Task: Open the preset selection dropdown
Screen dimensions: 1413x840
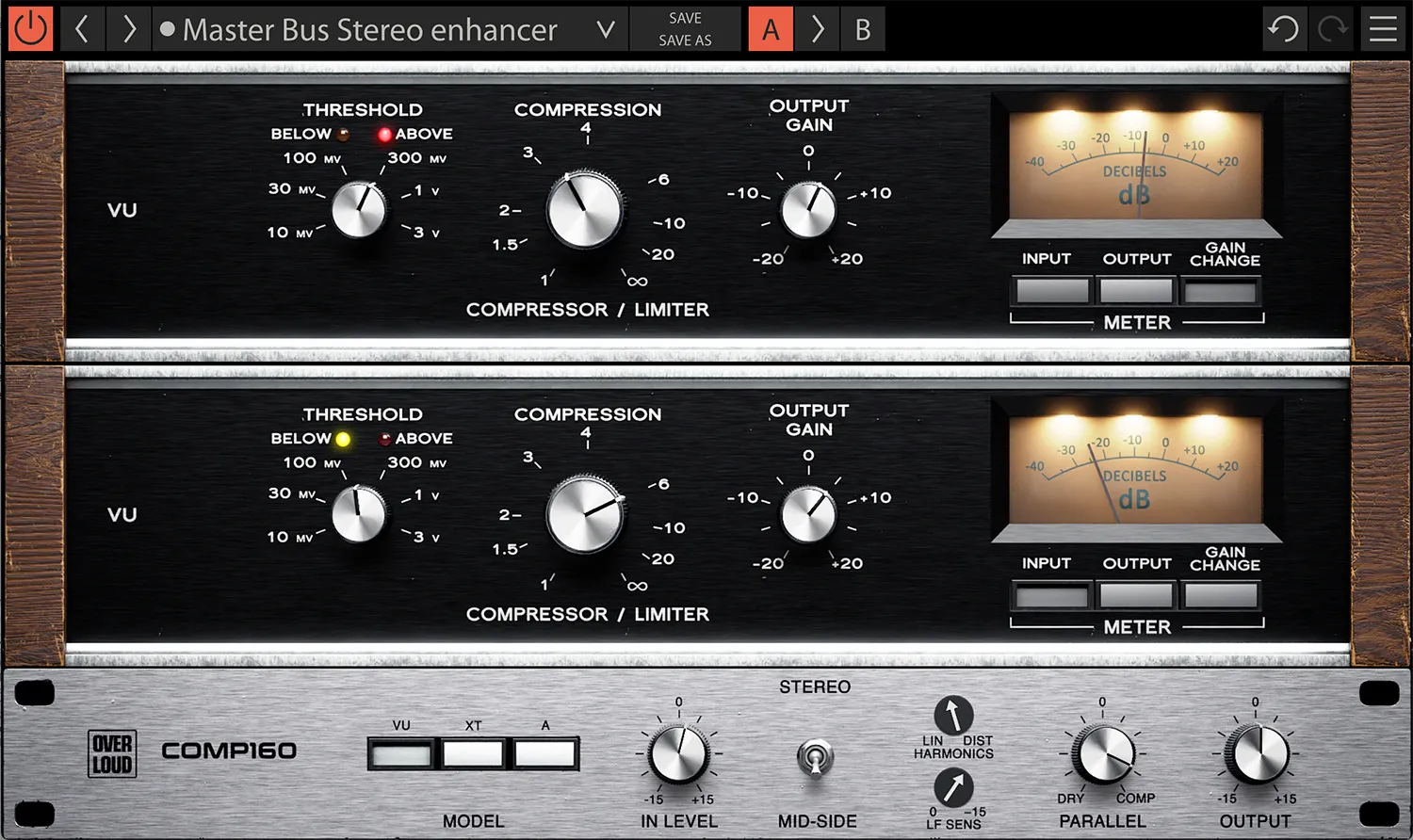Action: click(x=606, y=29)
